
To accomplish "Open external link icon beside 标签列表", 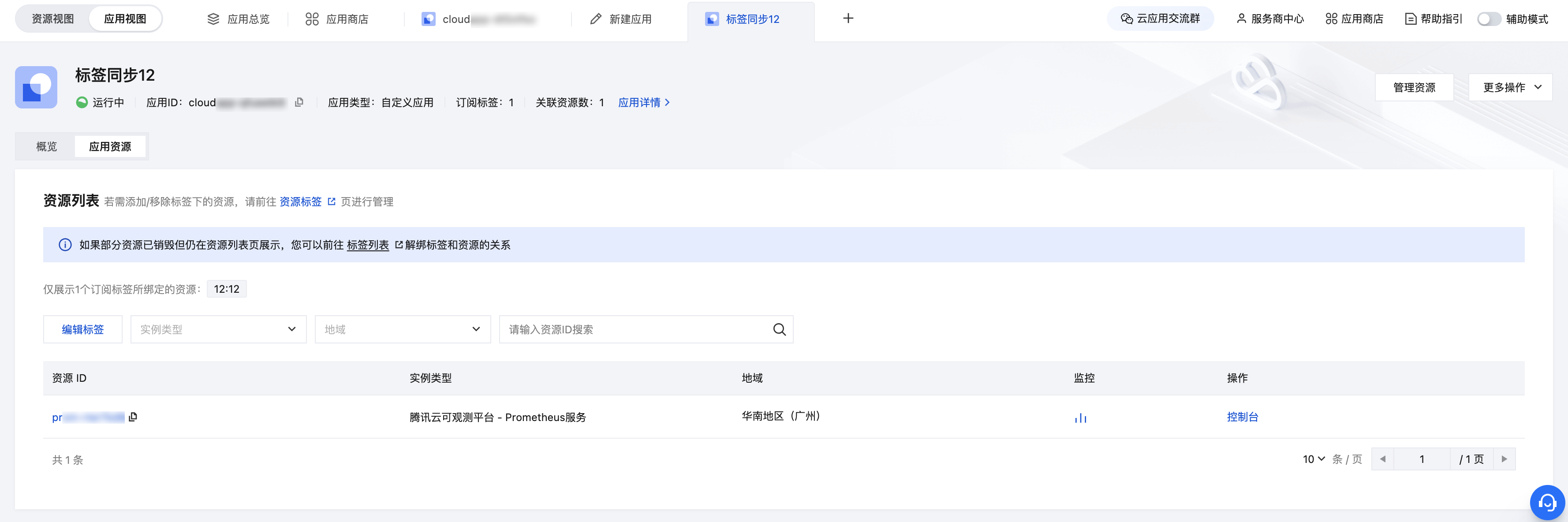I will click(x=399, y=245).
